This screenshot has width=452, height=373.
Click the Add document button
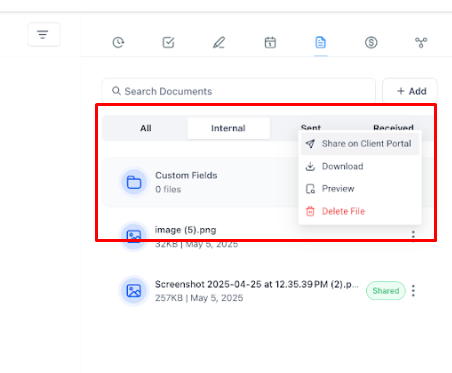pyautogui.click(x=410, y=91)
